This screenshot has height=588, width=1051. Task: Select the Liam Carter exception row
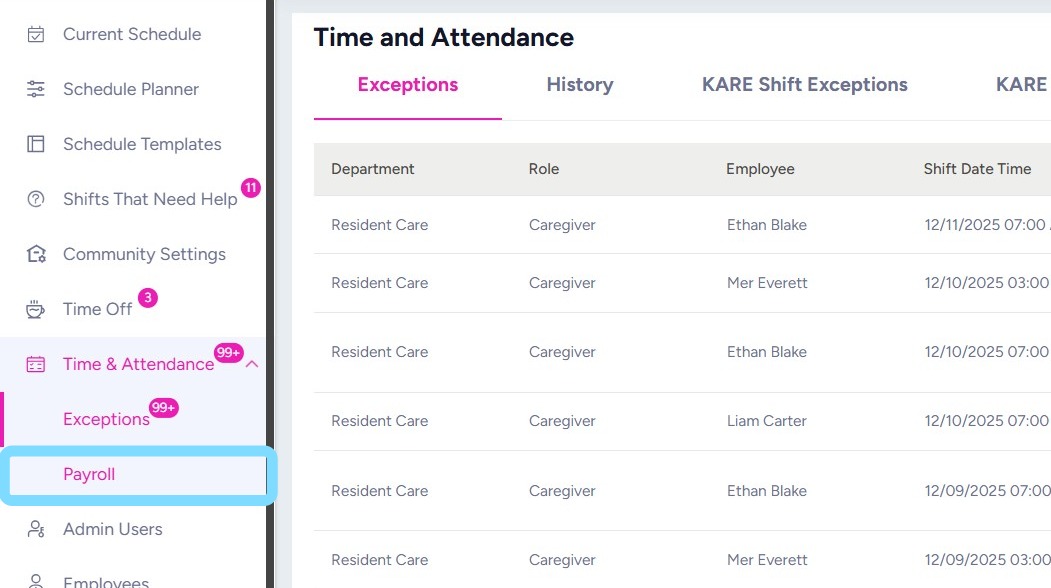point(766,421)
